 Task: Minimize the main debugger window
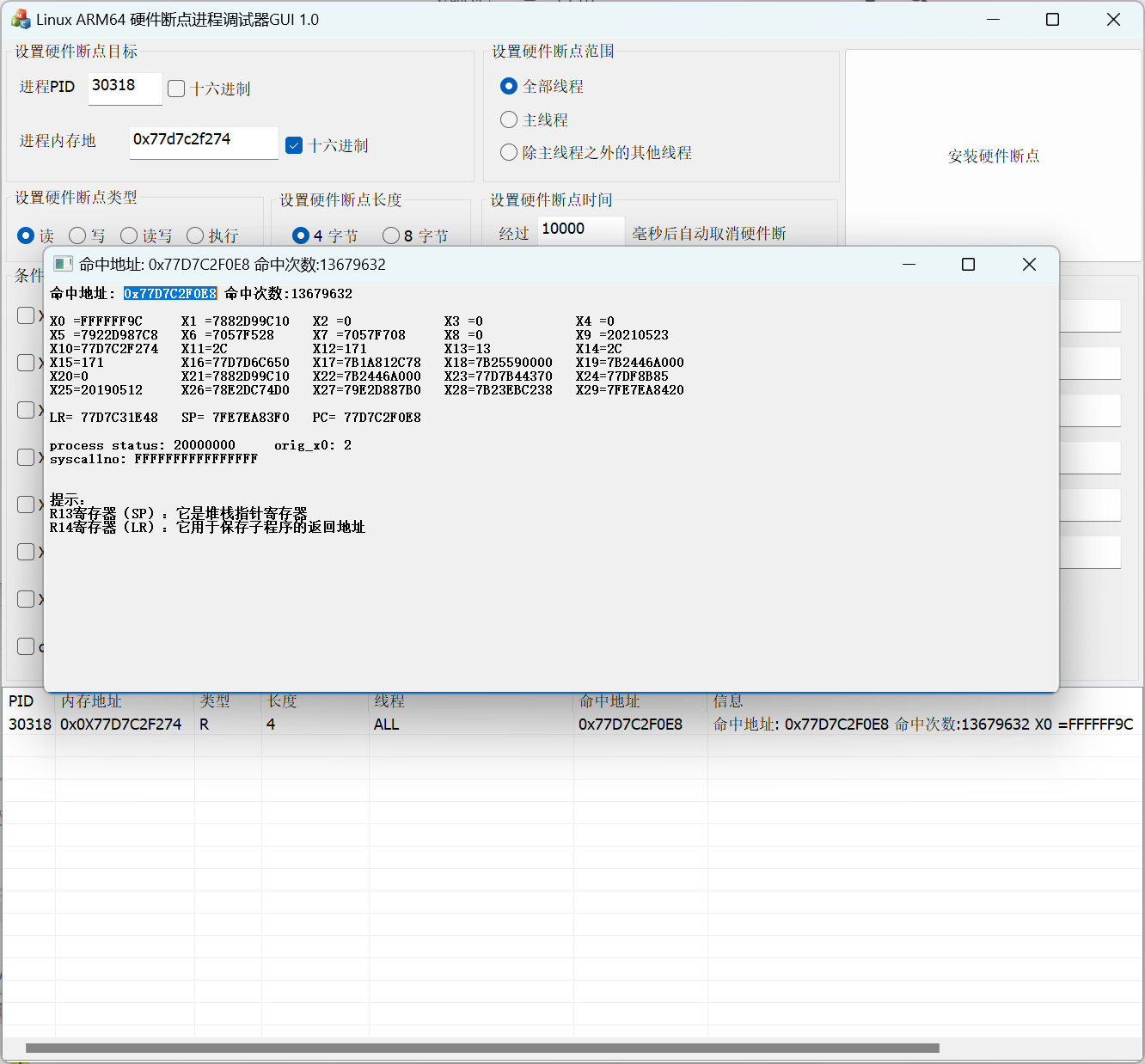coord(993,20)
